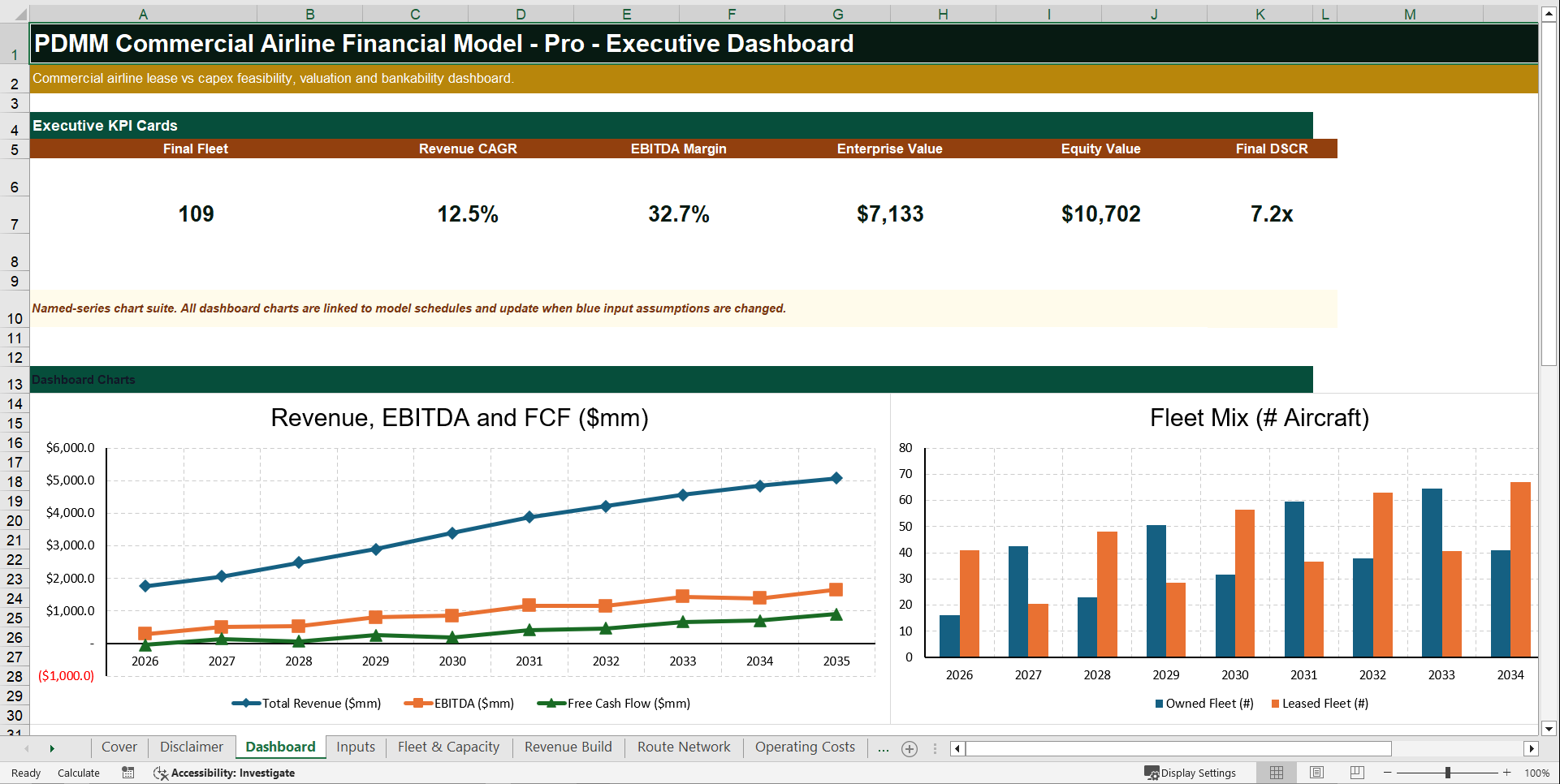
Task: Select column G header
Action: point(837,14)
